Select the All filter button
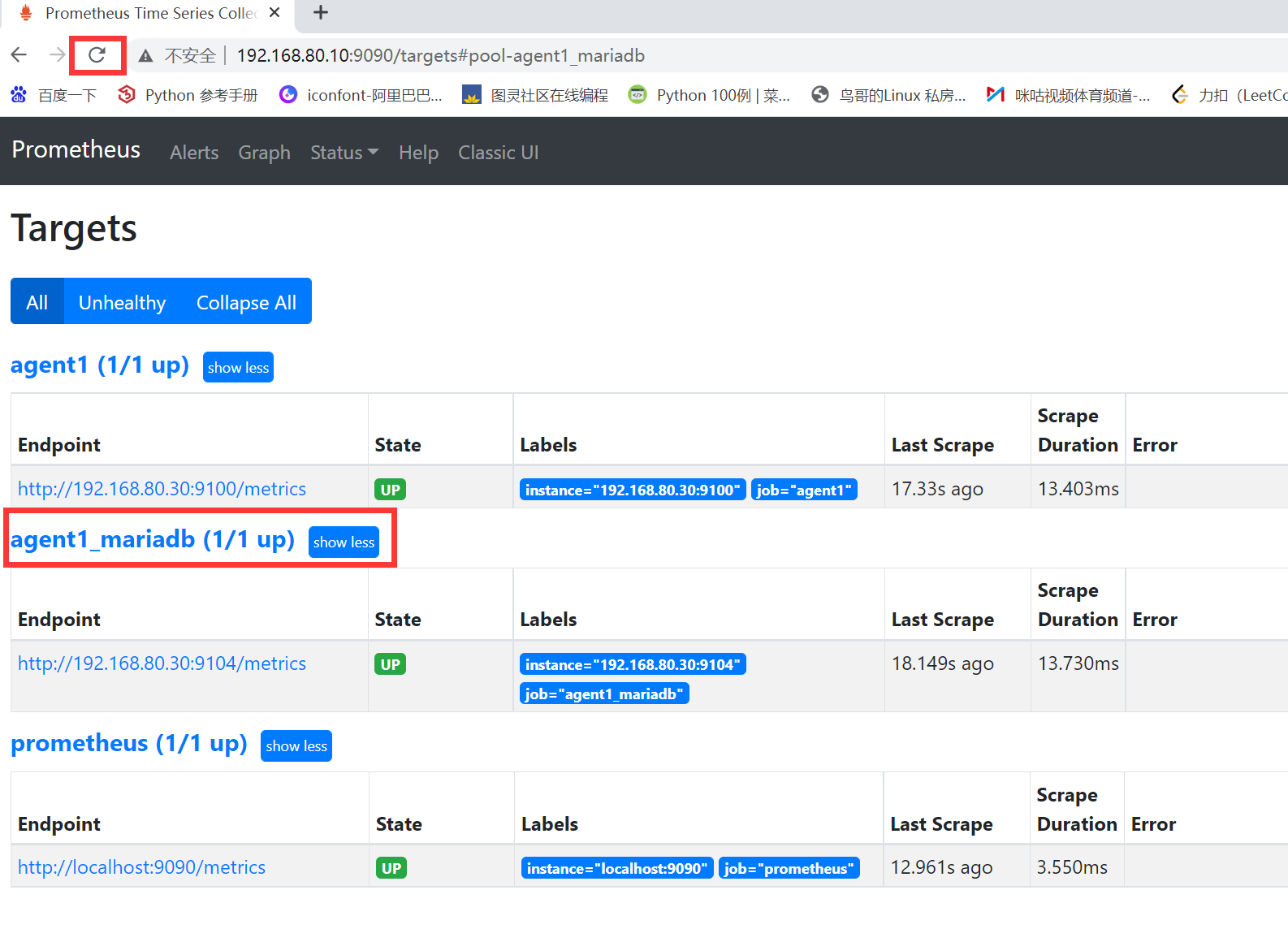Image resolution: width=1288 pixels, height=929 pixels. coord(37,301)
